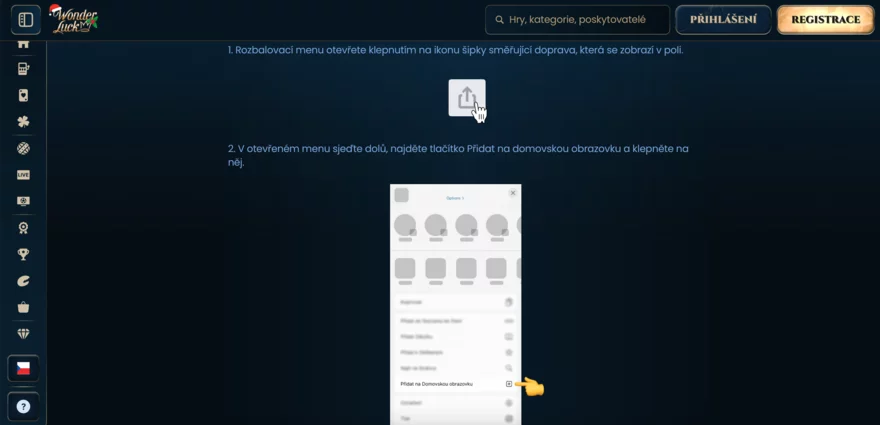Click the sidebar icon below the trophy
Screen dimensions: 880x425
[x=23, y=281]
